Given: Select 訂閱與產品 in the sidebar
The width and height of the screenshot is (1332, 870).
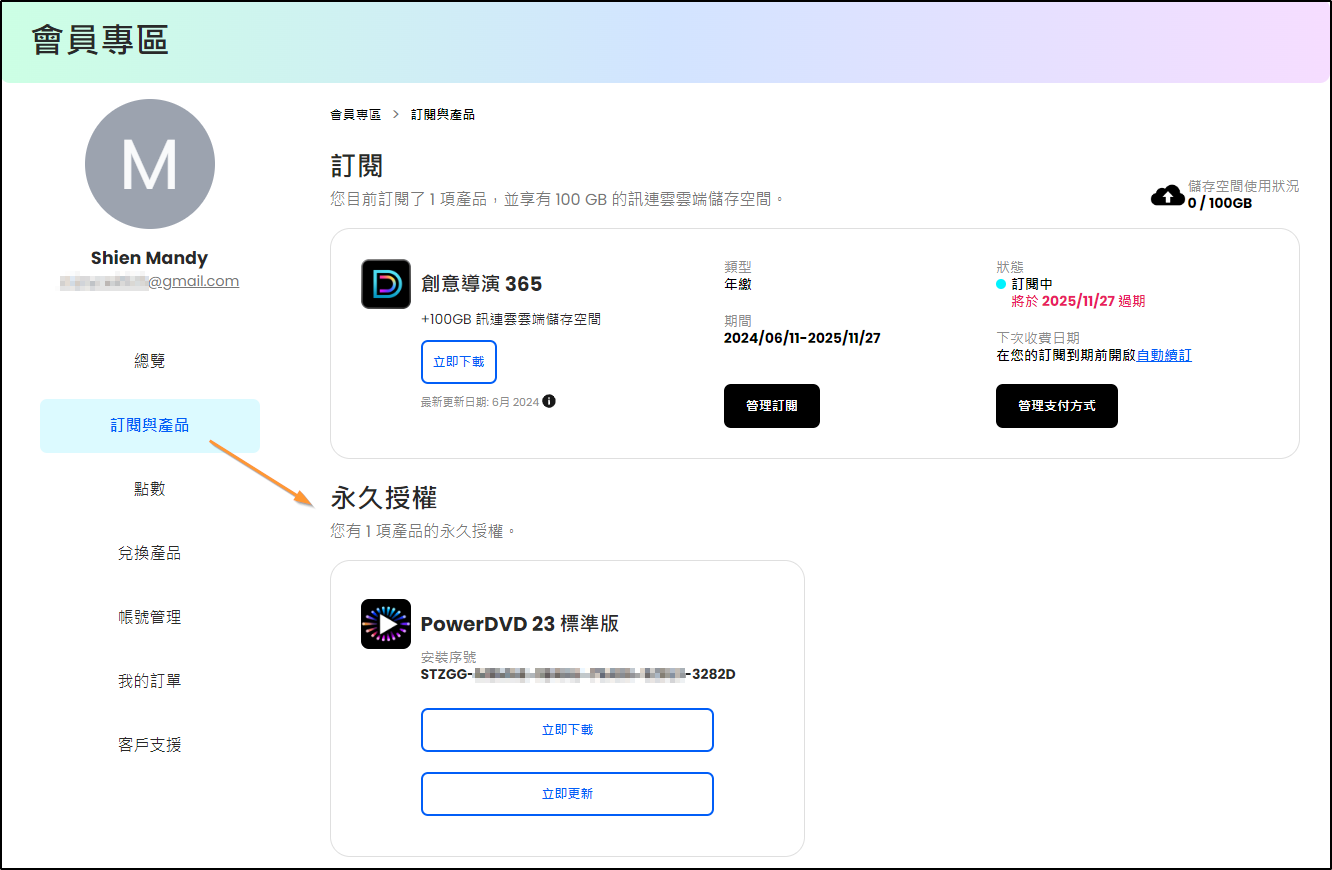Looking at the screenshot, I should point(150,425).
